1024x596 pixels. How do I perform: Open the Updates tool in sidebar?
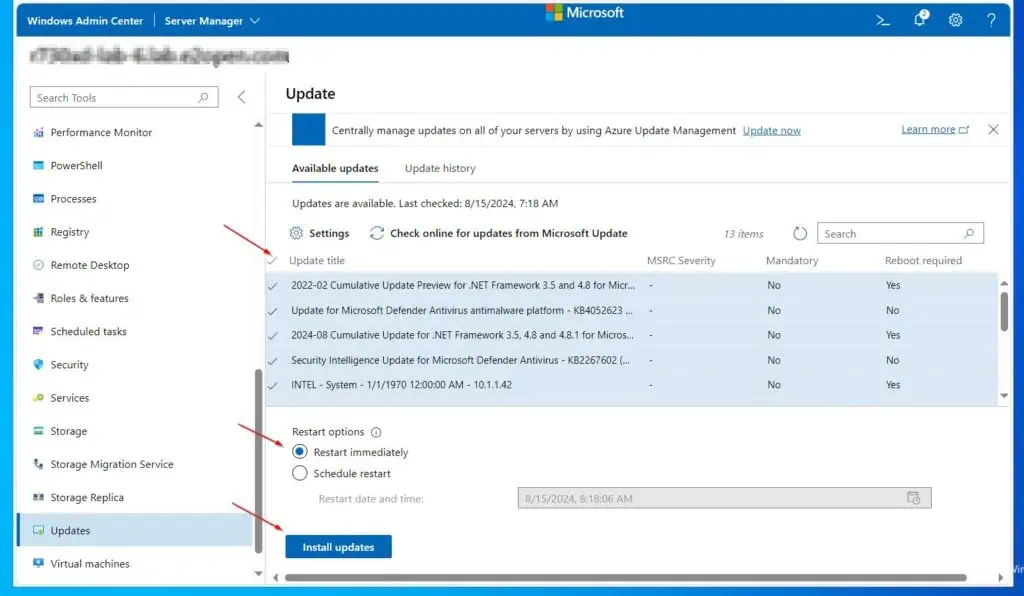[x=135, y=530]
